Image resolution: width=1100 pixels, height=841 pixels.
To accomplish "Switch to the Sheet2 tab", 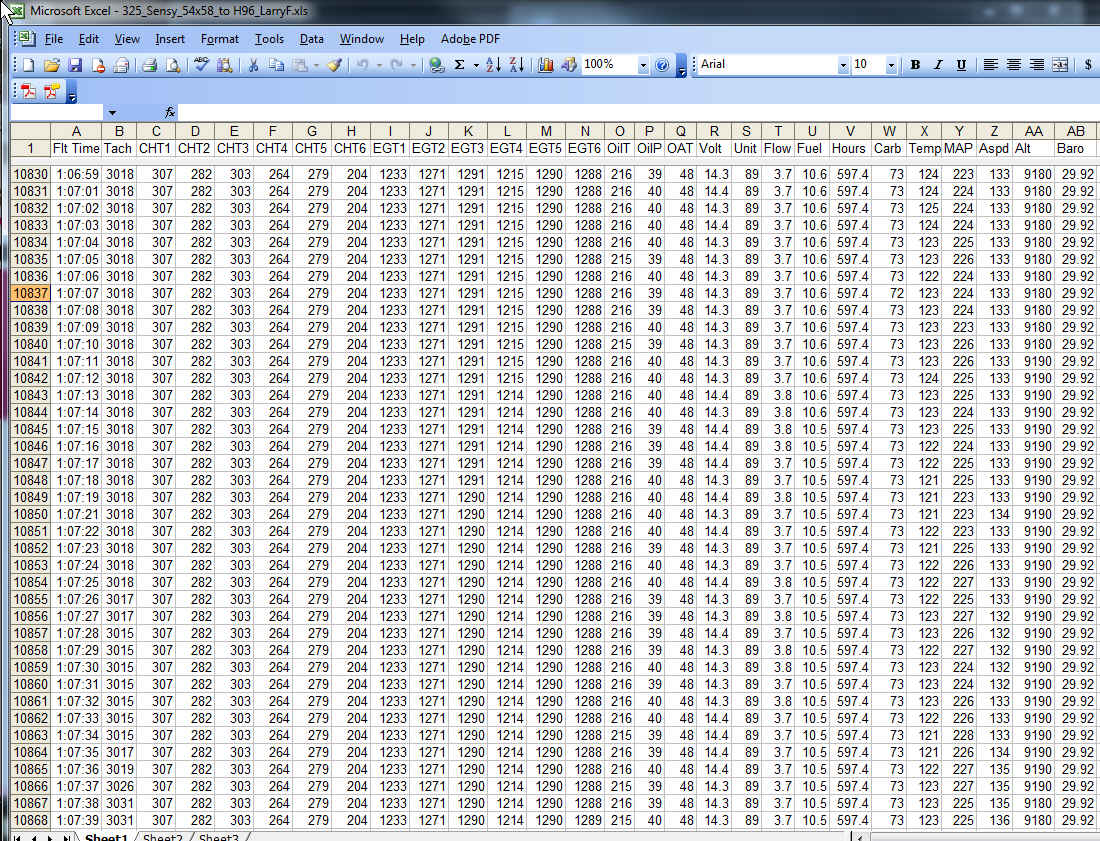I will pos(162,837).
